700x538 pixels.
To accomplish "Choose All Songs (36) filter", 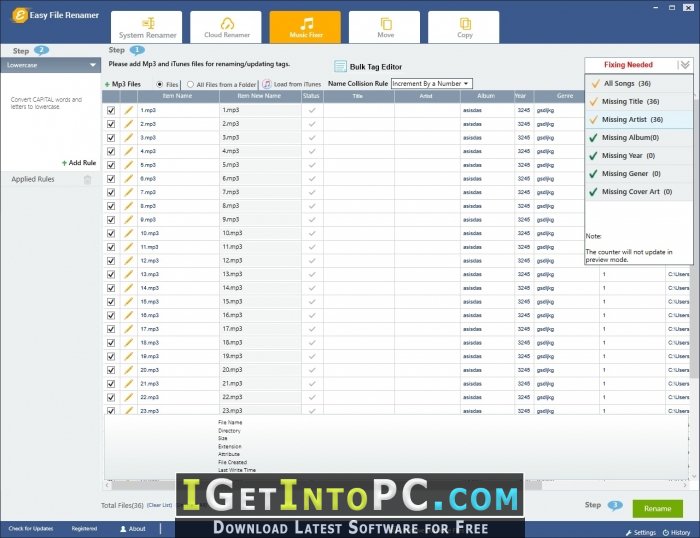I will pyautogui.click(x=638, y=83).
